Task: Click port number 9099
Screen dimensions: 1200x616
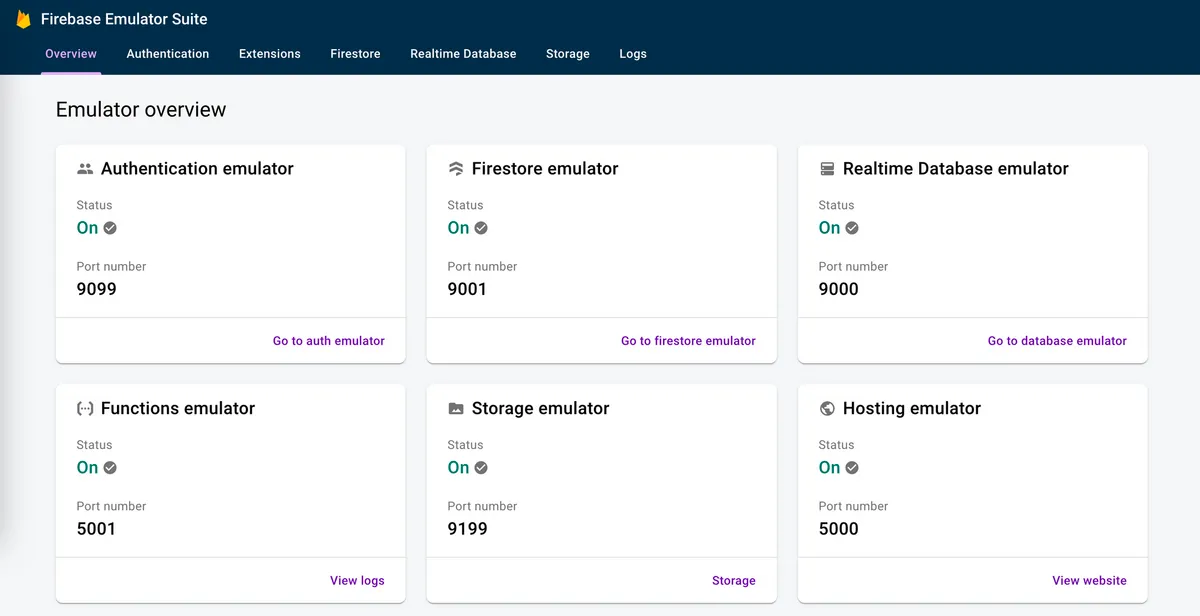Action: click(x=97, y=289)
